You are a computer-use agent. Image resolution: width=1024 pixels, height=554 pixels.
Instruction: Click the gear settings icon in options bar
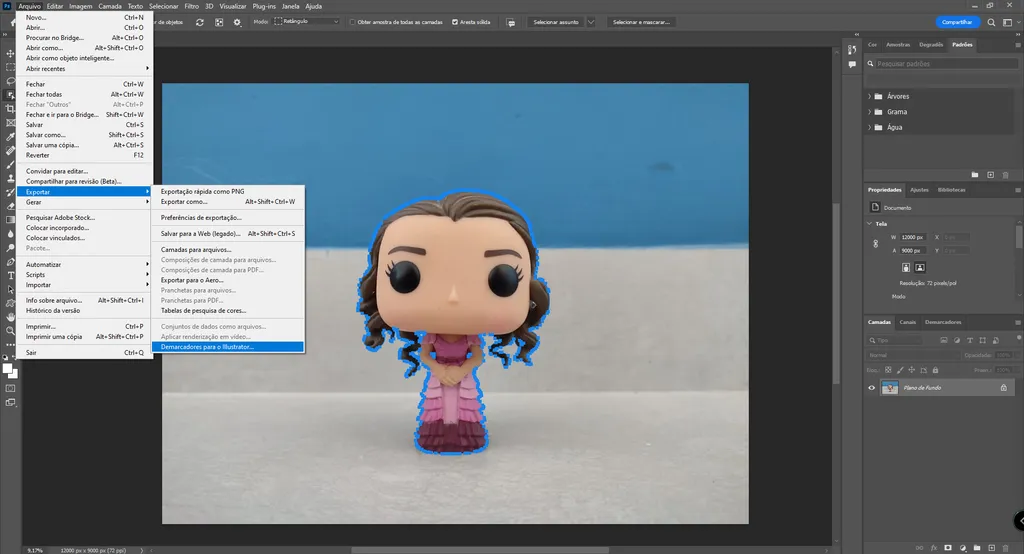click(237, 22)
